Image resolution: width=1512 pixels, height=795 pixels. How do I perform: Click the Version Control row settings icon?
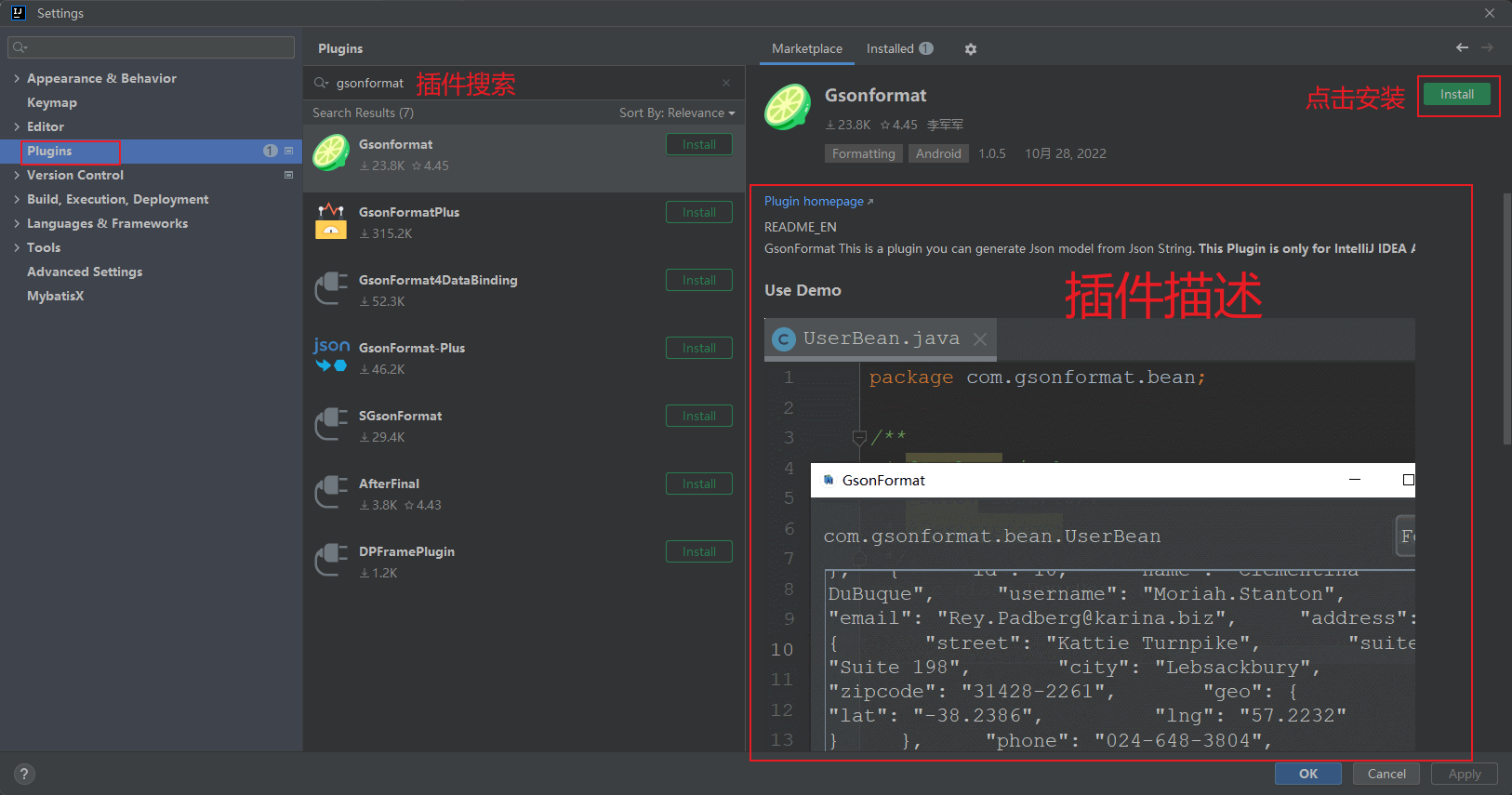(x=288, y=175)
